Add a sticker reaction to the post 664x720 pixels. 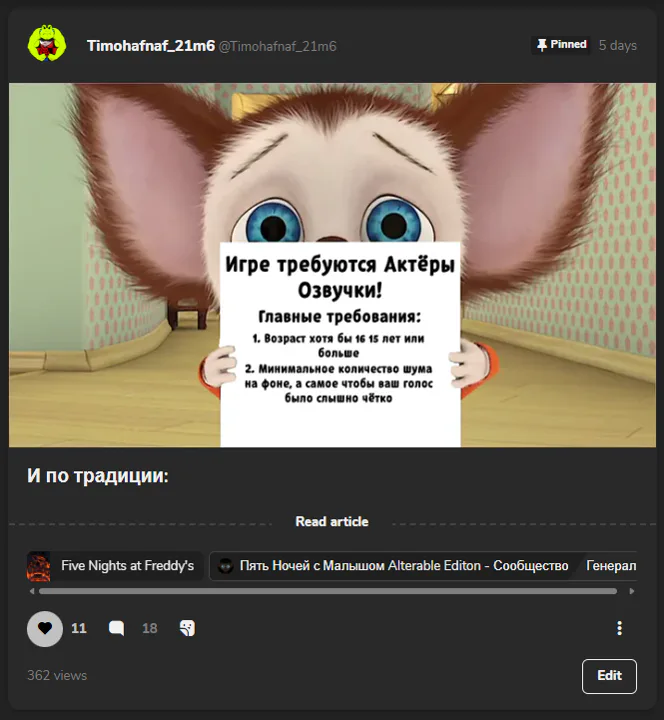point(187,628)
